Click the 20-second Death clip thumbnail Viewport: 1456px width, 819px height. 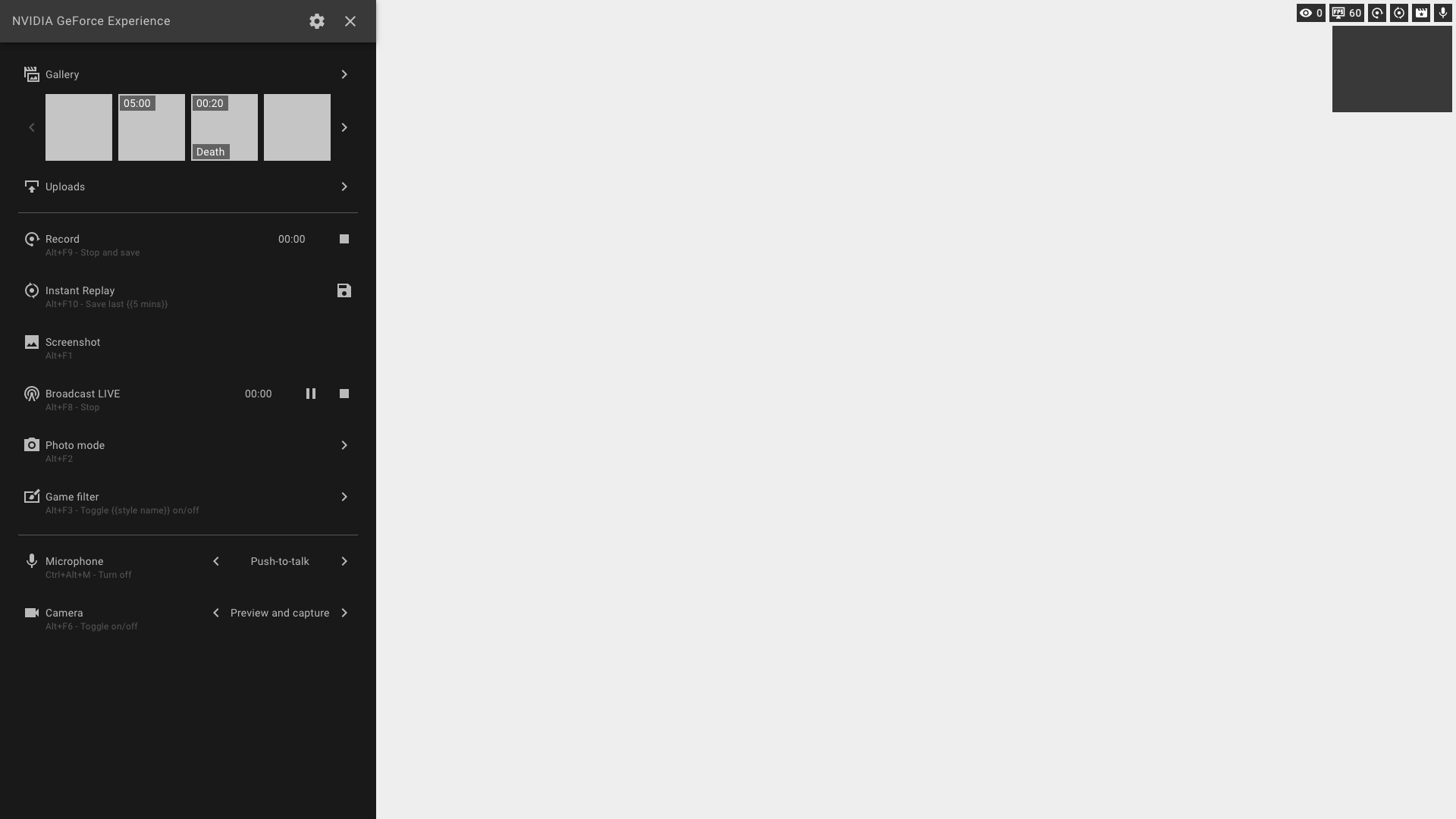pos(224,127)
